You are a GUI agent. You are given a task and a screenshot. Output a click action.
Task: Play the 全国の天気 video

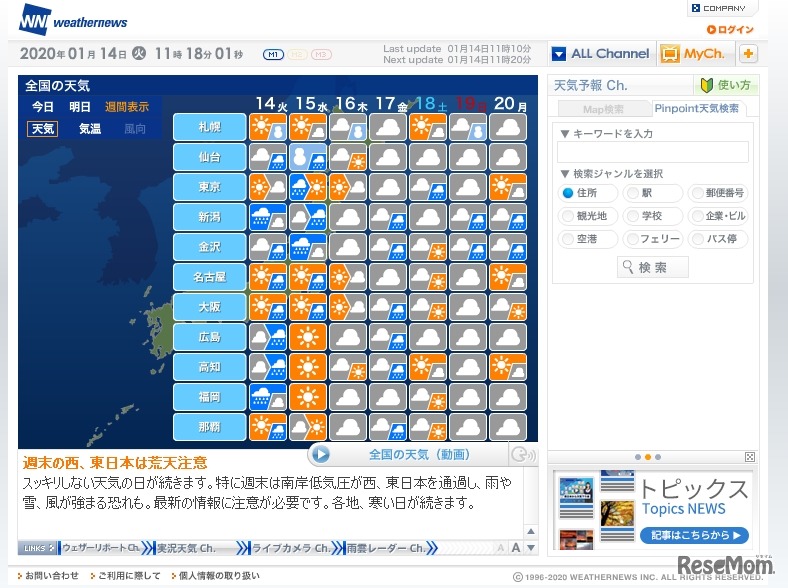point(321,454)
